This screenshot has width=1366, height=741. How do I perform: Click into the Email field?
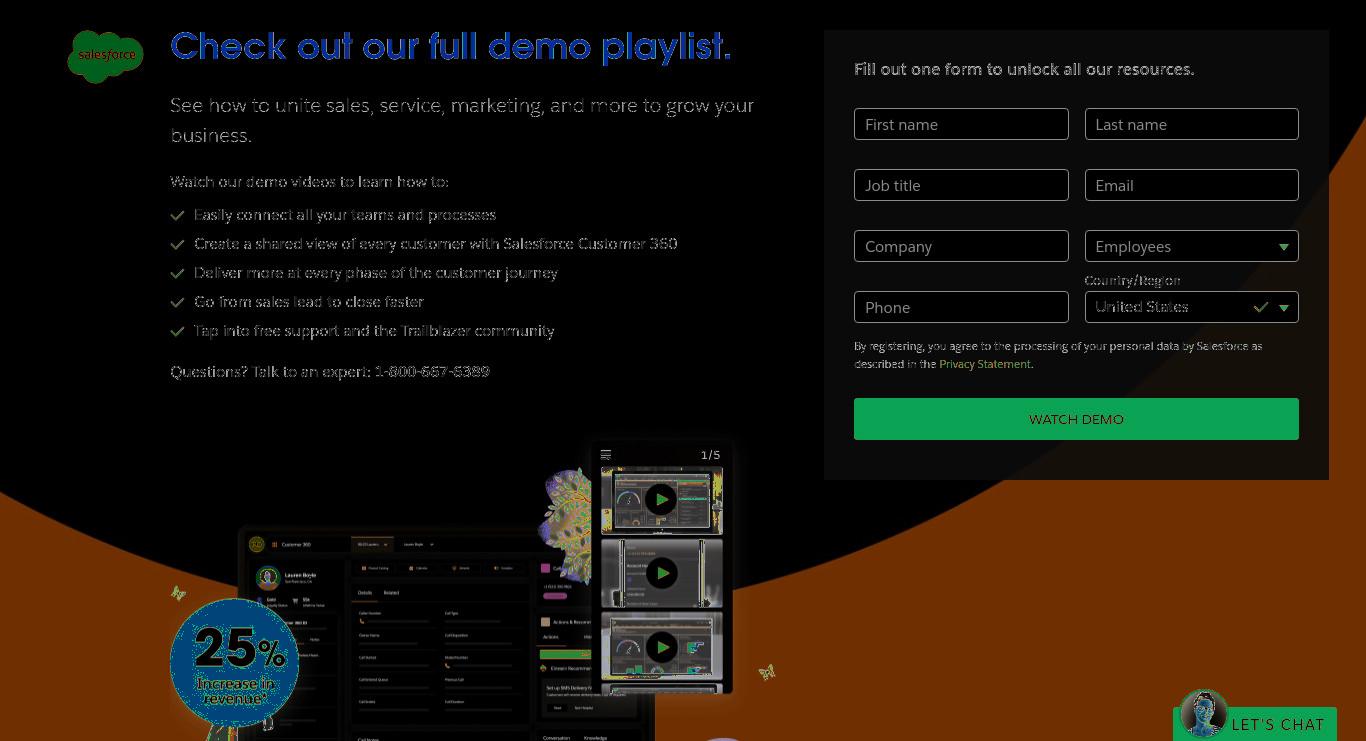tap(1191, 185)
